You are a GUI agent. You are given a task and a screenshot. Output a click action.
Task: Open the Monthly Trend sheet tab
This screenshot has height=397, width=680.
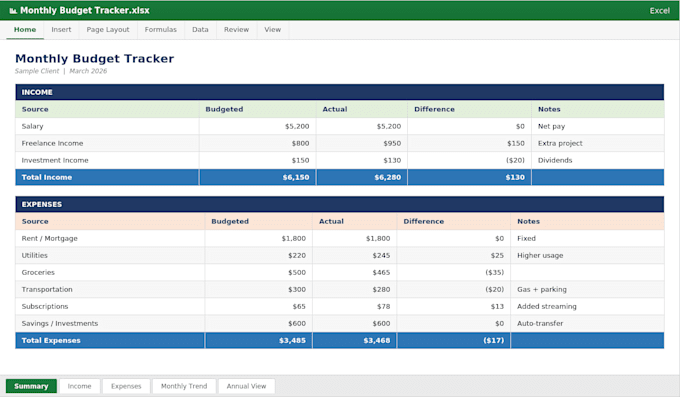click(184, 386)
